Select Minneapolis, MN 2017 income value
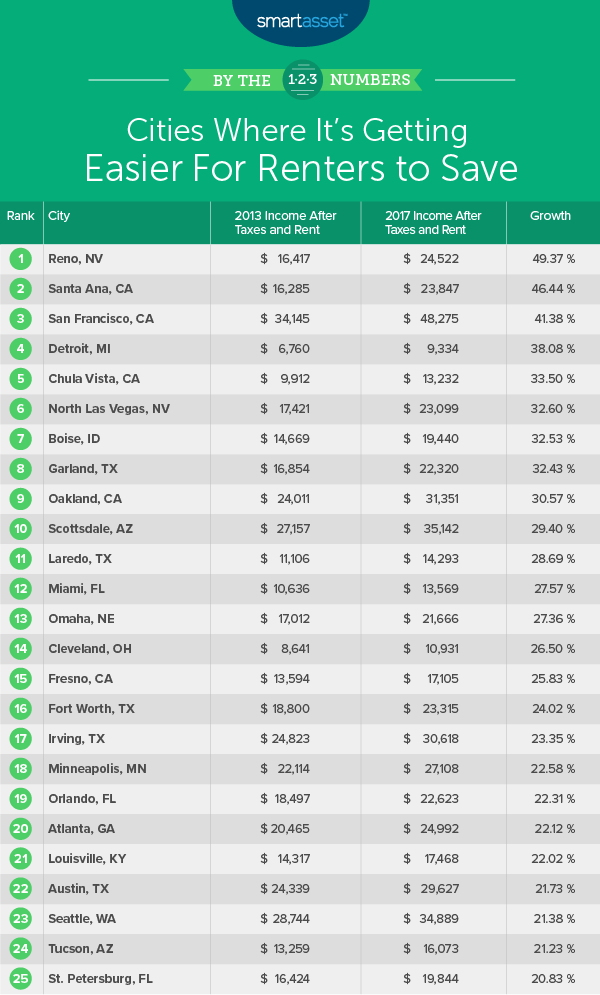The width and height of the screenshot is (600, 995). [x=431, y=769]
